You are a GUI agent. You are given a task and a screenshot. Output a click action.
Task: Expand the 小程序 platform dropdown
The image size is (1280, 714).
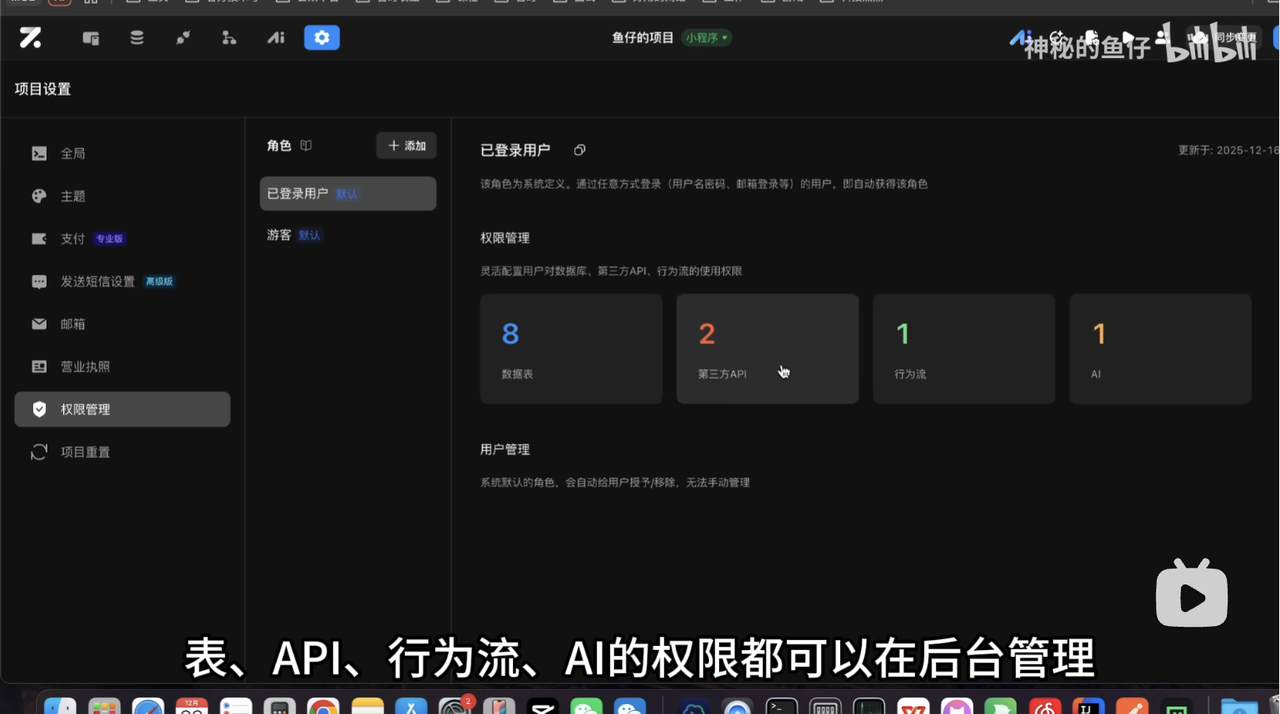coord(707,38)
